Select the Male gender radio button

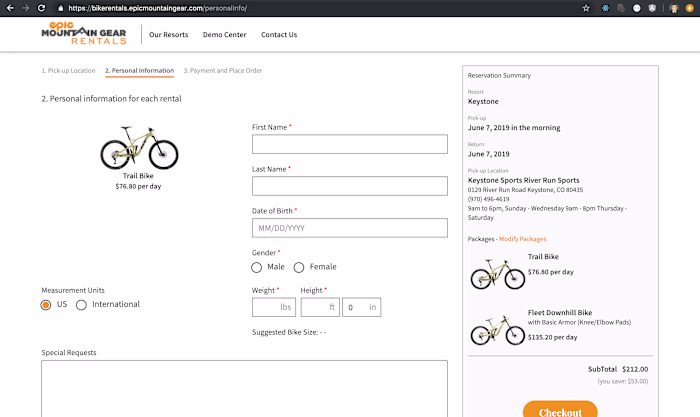tap(257, 267)
